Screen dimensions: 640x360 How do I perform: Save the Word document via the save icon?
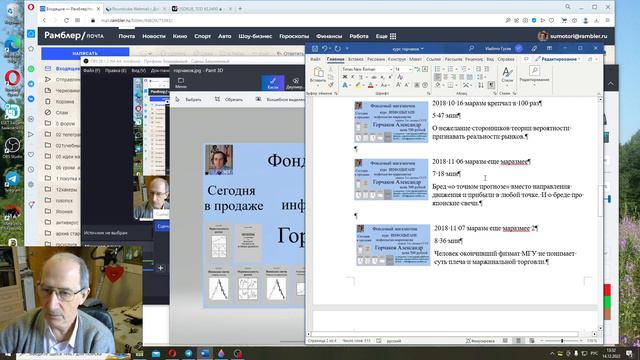pos(315,48)
